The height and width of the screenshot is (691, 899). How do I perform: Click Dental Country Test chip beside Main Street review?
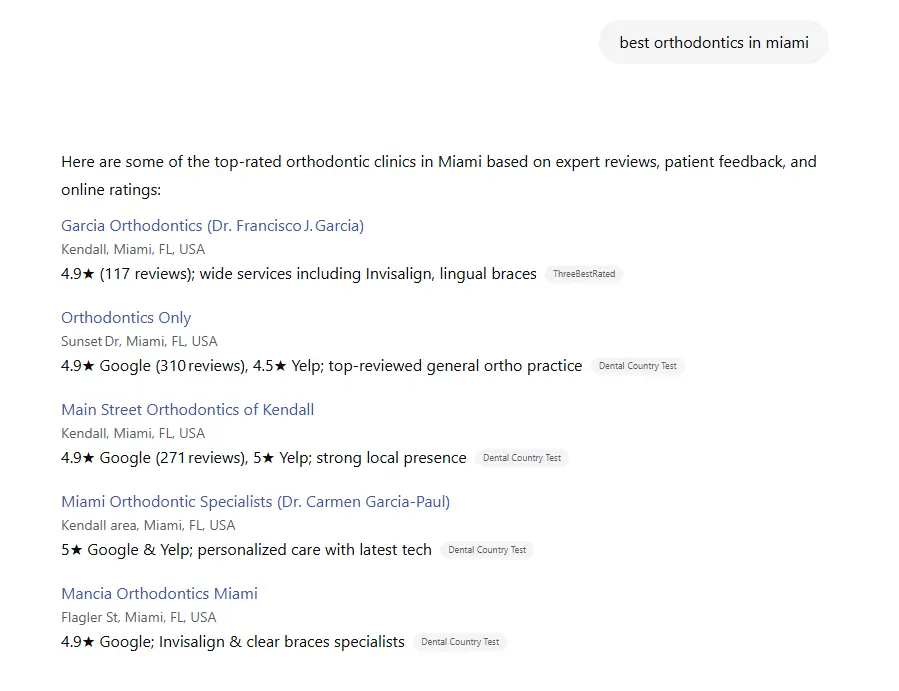[522, 458]
